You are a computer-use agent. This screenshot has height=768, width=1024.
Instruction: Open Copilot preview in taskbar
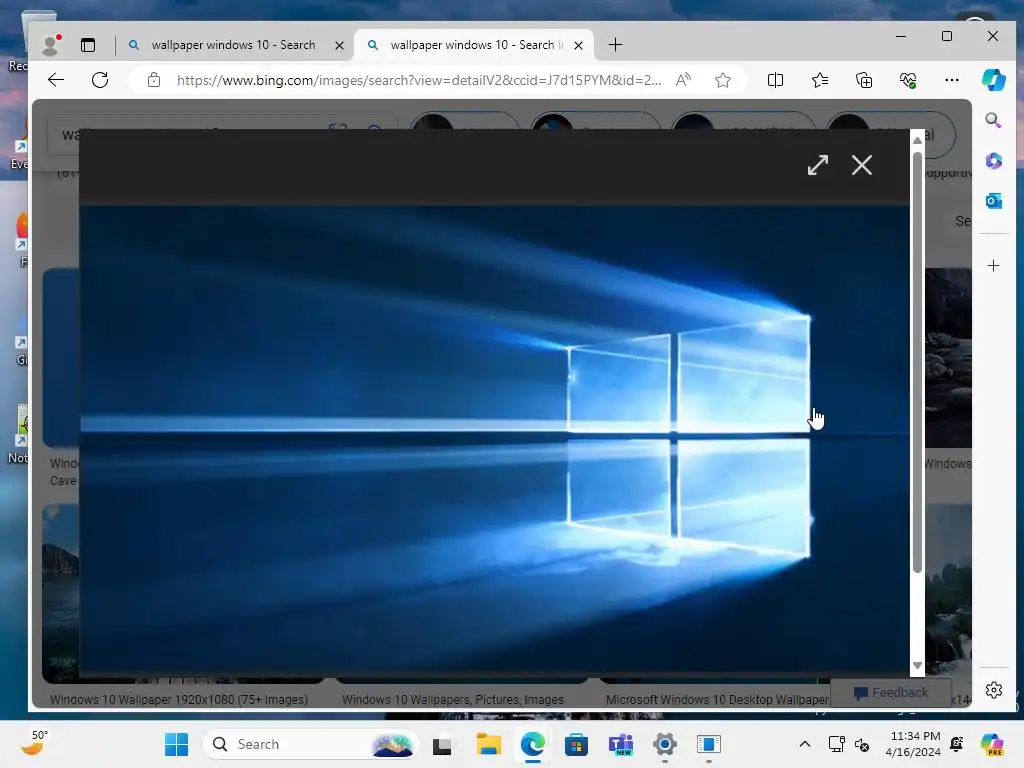click(x=992, y=744)
